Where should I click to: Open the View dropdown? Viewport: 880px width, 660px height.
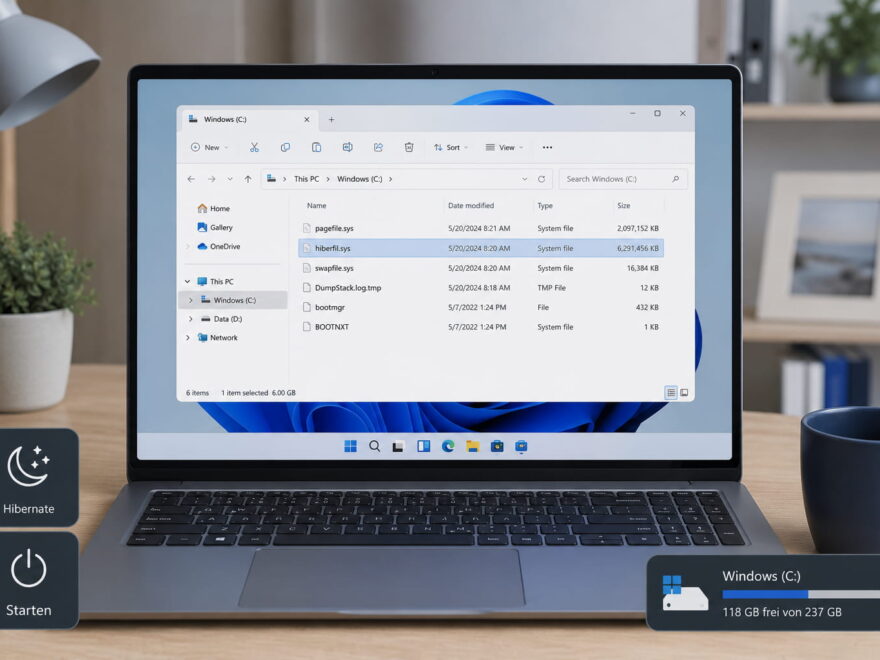504,148
